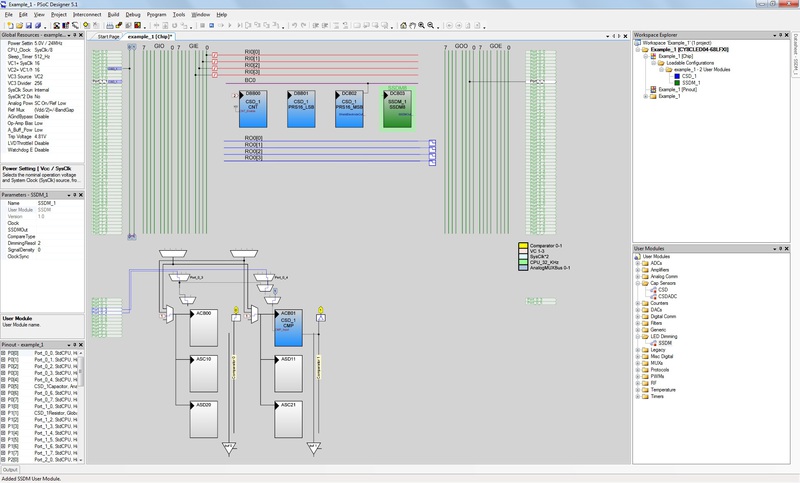Viewport: 800px width, 483px height.
Task: Click the yellow Comparator 0-1 legend swatch
Action: point(523,246)
